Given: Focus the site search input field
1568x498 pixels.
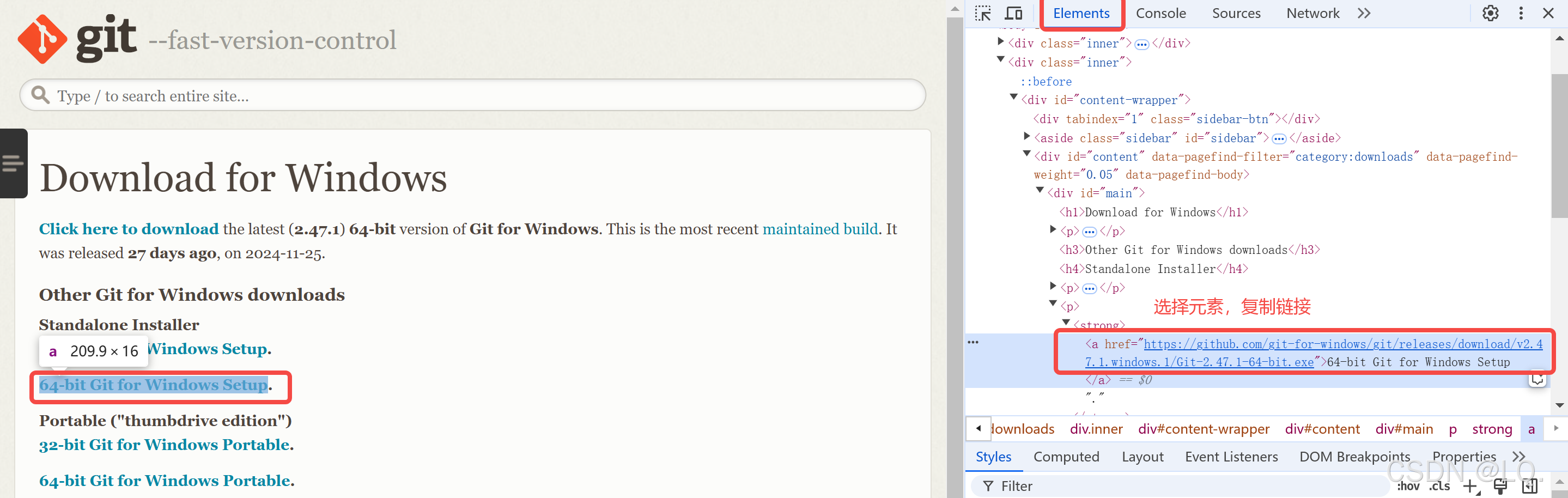Looking at the screenshot, I should [x=472, y=95].
